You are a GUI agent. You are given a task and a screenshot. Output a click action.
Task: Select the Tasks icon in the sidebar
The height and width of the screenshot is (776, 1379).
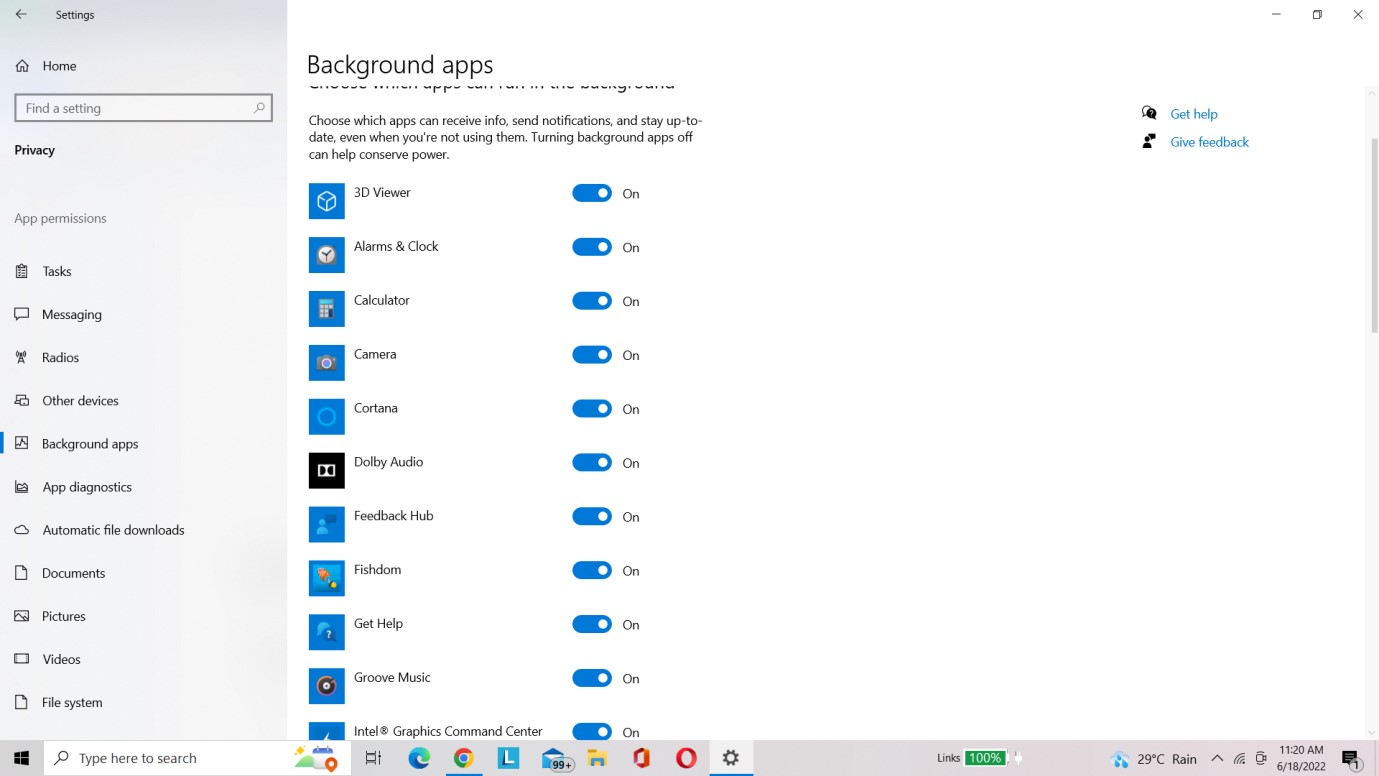tap(22, 271)
